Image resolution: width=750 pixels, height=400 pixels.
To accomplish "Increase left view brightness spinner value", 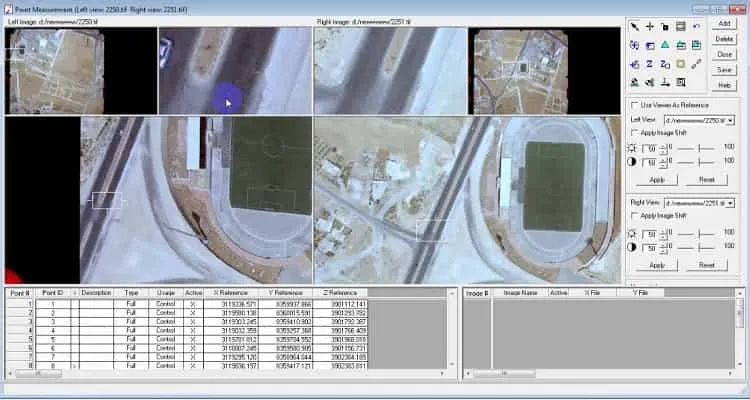I will point(663,146).
